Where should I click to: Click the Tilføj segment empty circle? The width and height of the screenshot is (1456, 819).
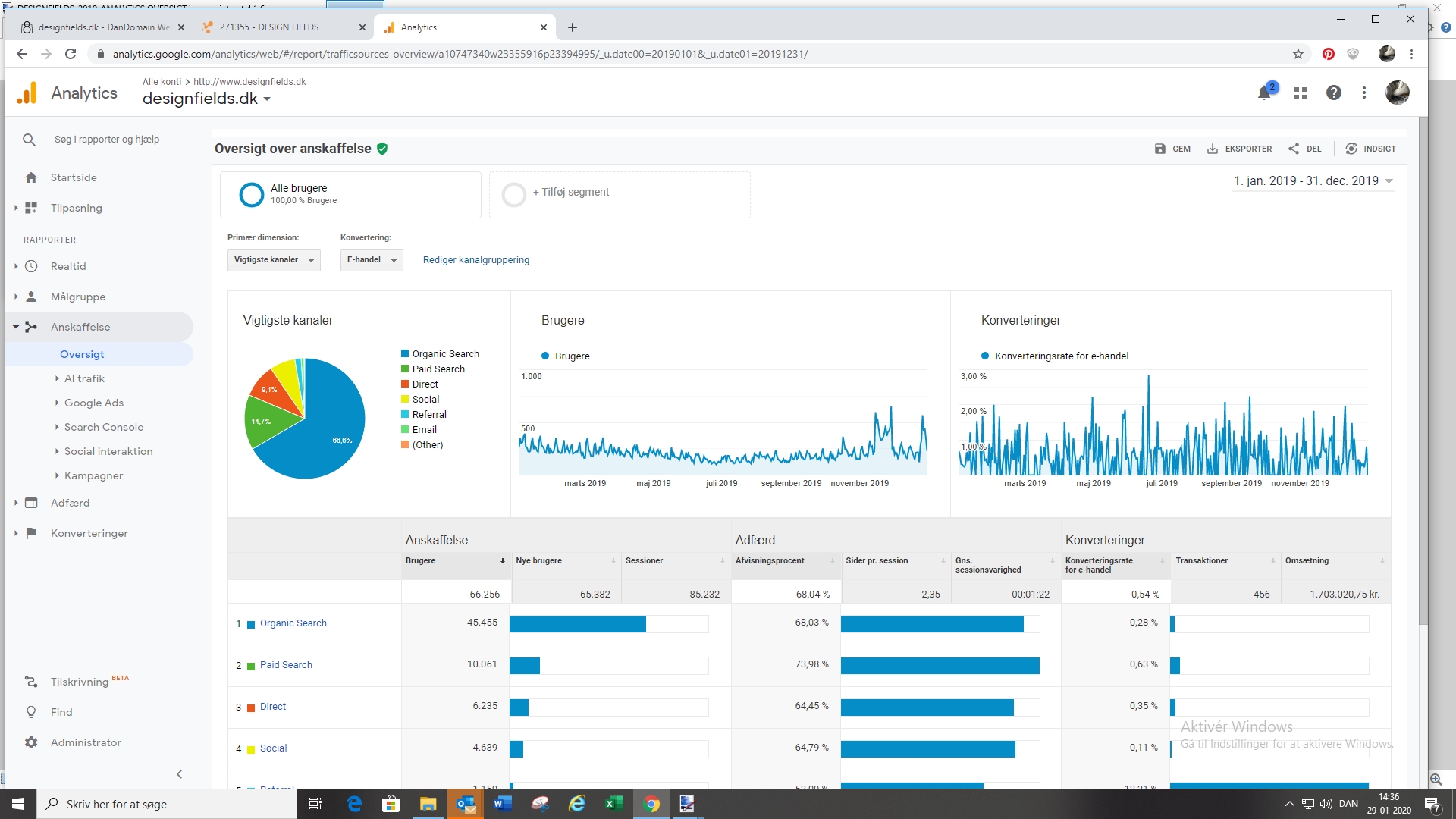click(x=513, y=195)
